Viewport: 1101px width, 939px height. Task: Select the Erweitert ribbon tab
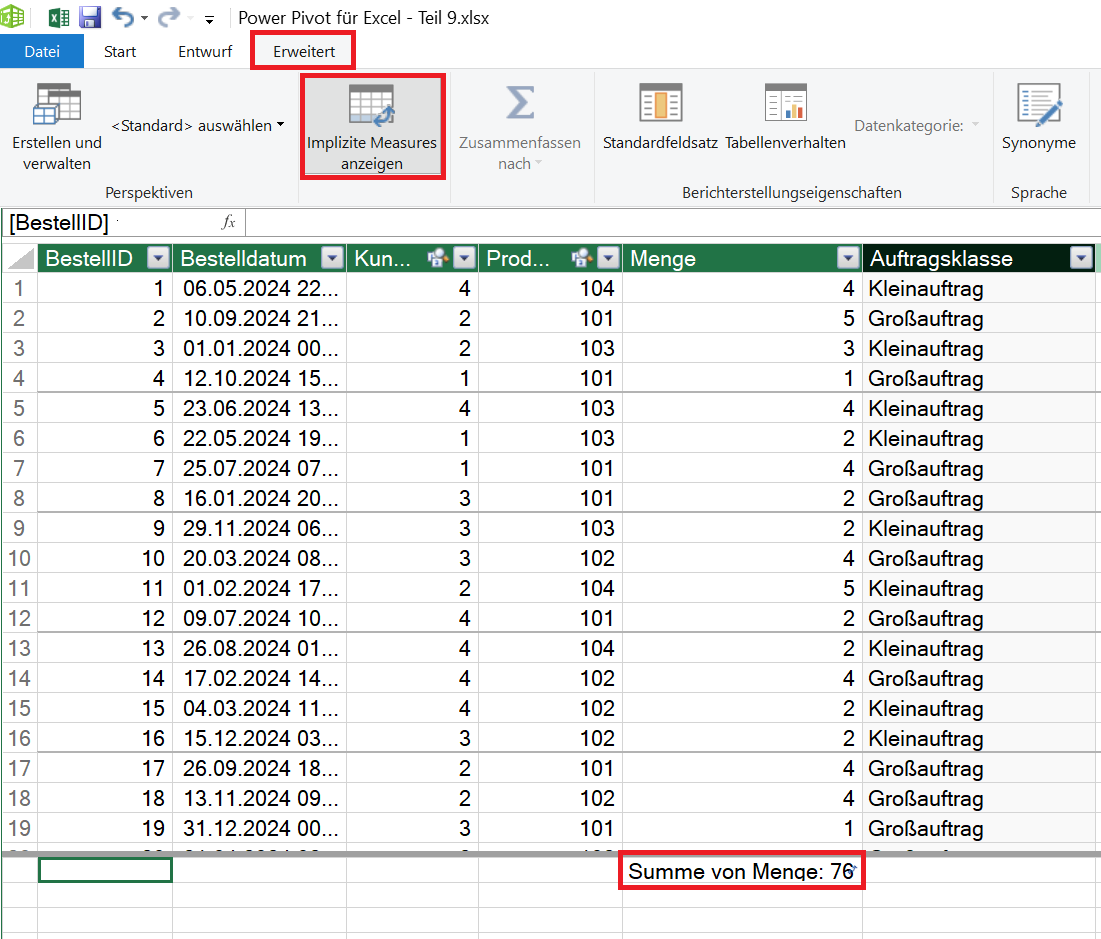point(304,51)
